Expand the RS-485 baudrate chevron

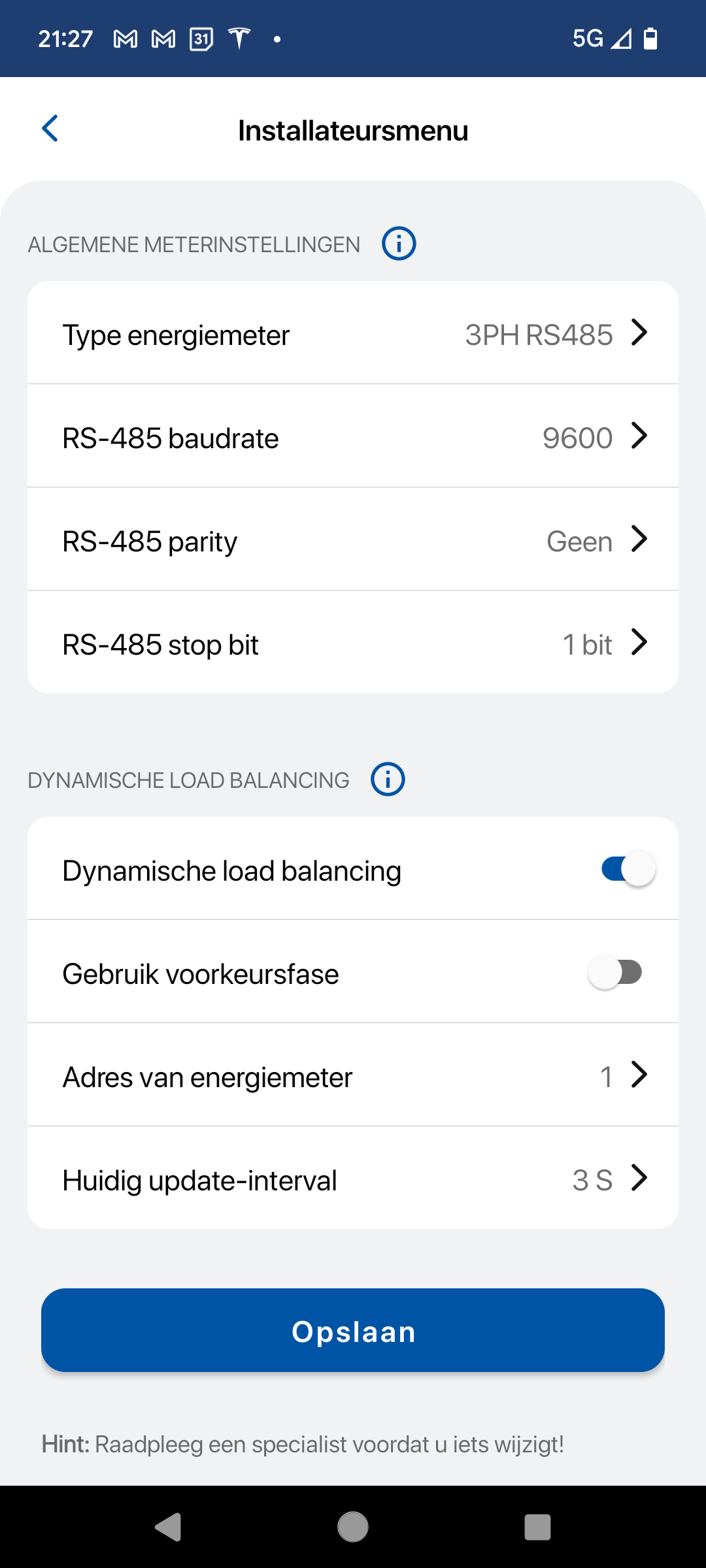(639, 436)
